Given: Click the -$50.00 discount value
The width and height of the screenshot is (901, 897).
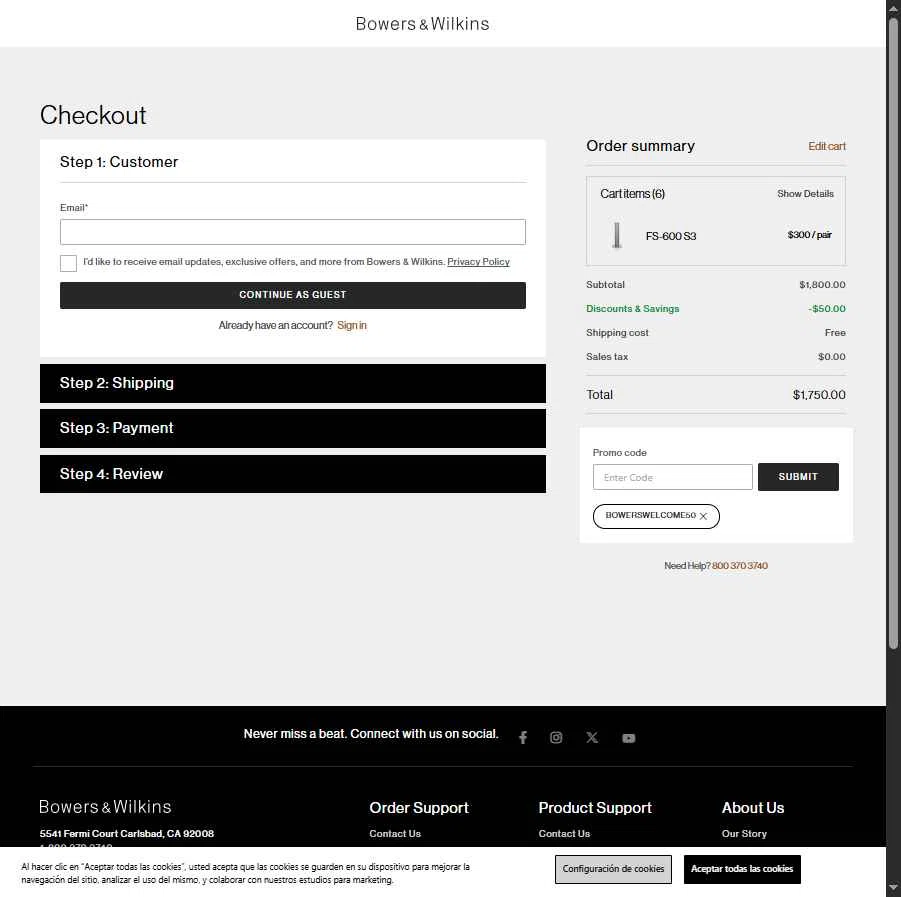Looking at the screenshot, I should click(x=827, y=309).
